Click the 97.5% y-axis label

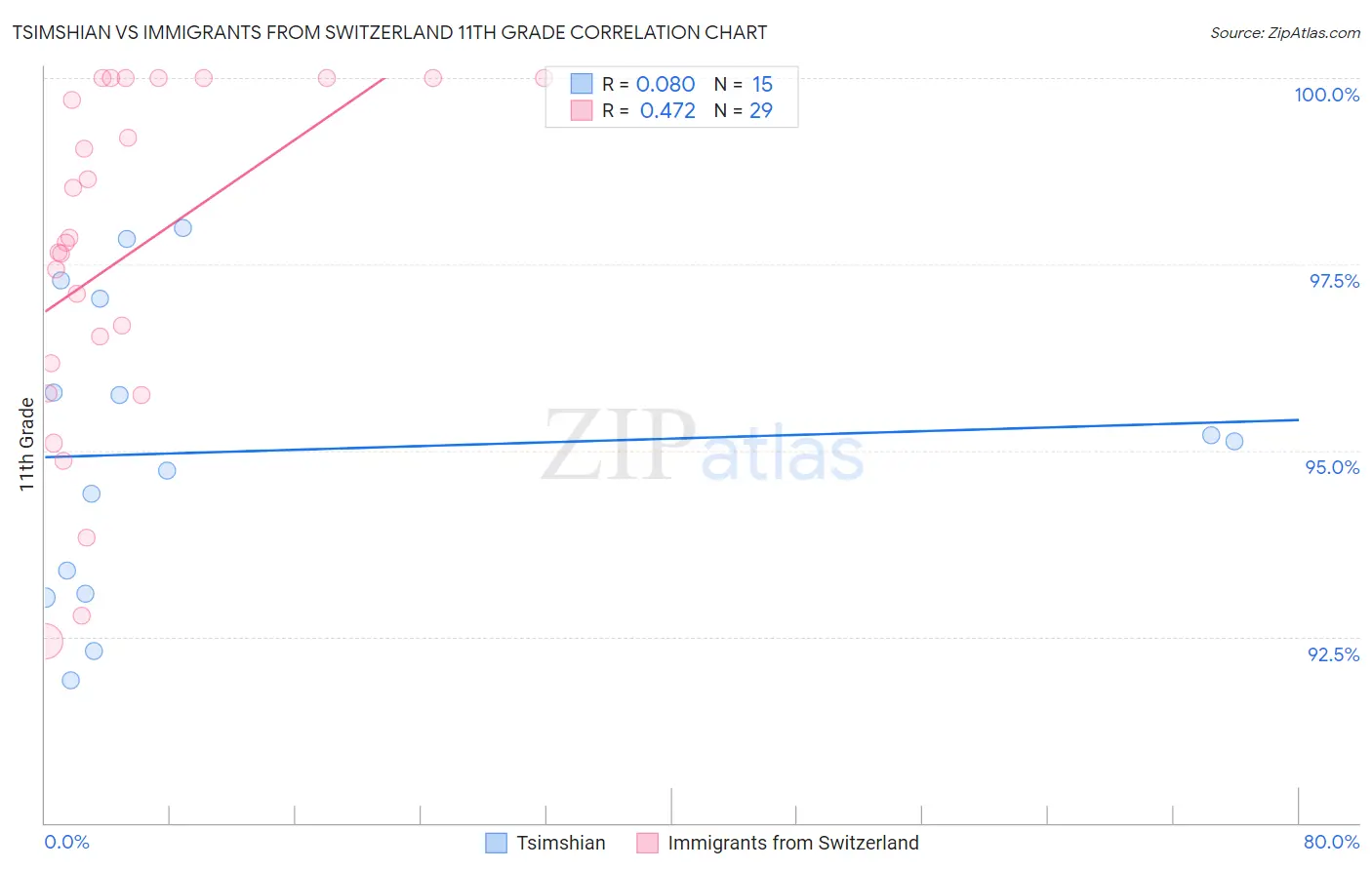1334,281
